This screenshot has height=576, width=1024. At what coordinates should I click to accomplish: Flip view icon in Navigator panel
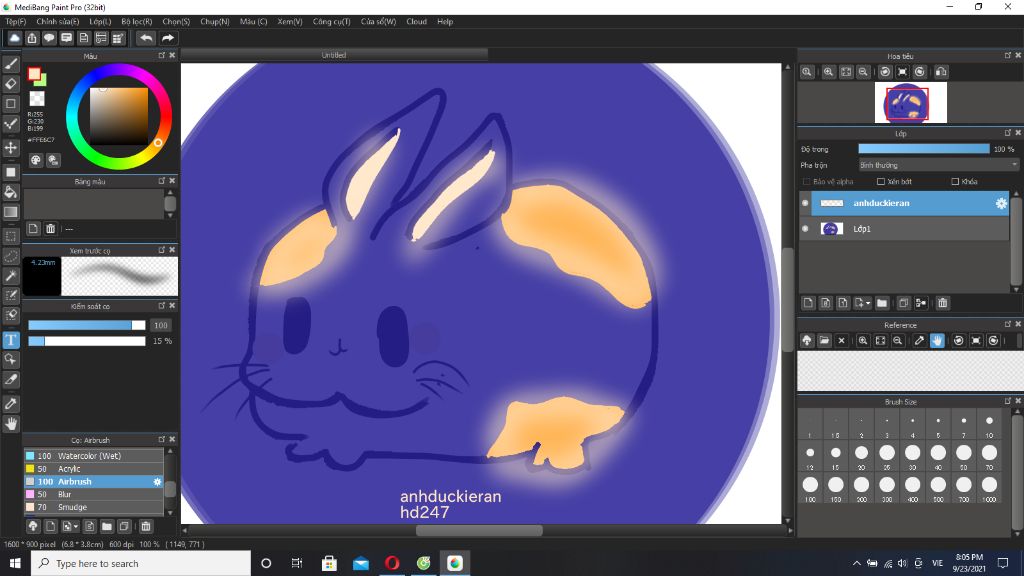click(x=941, y=72)
